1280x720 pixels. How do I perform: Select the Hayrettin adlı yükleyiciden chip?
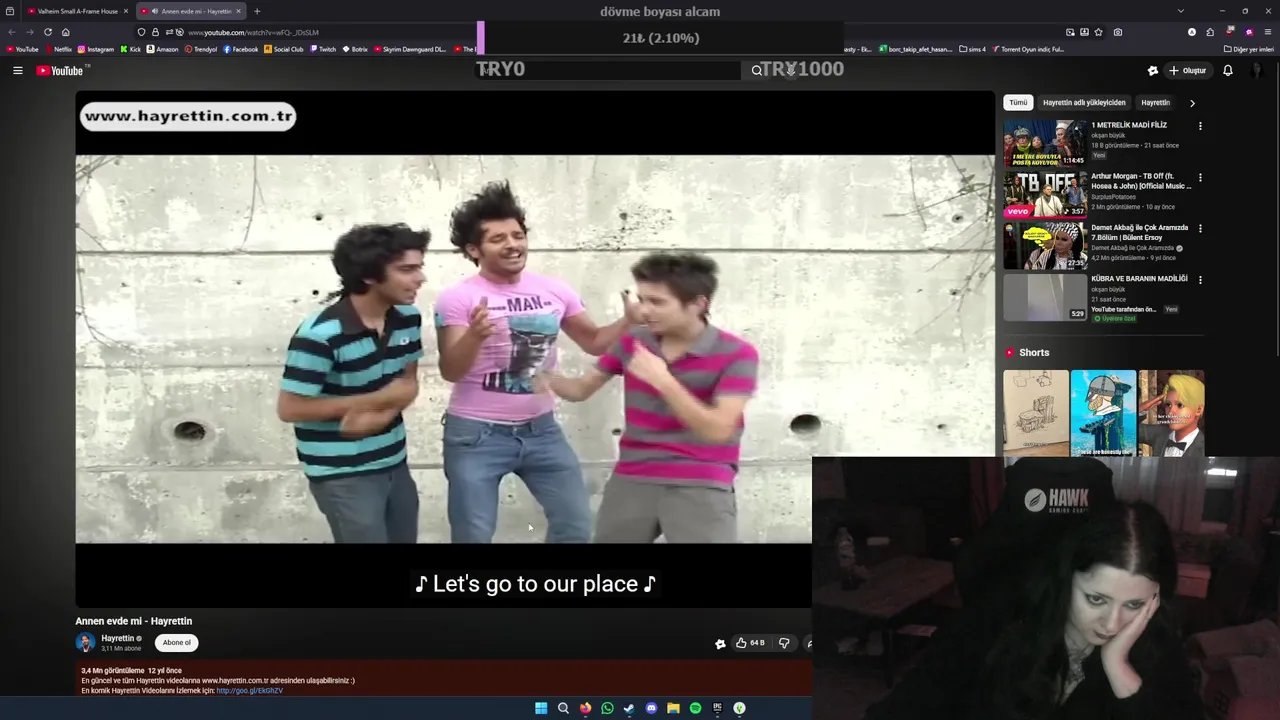click(1084, 102)
